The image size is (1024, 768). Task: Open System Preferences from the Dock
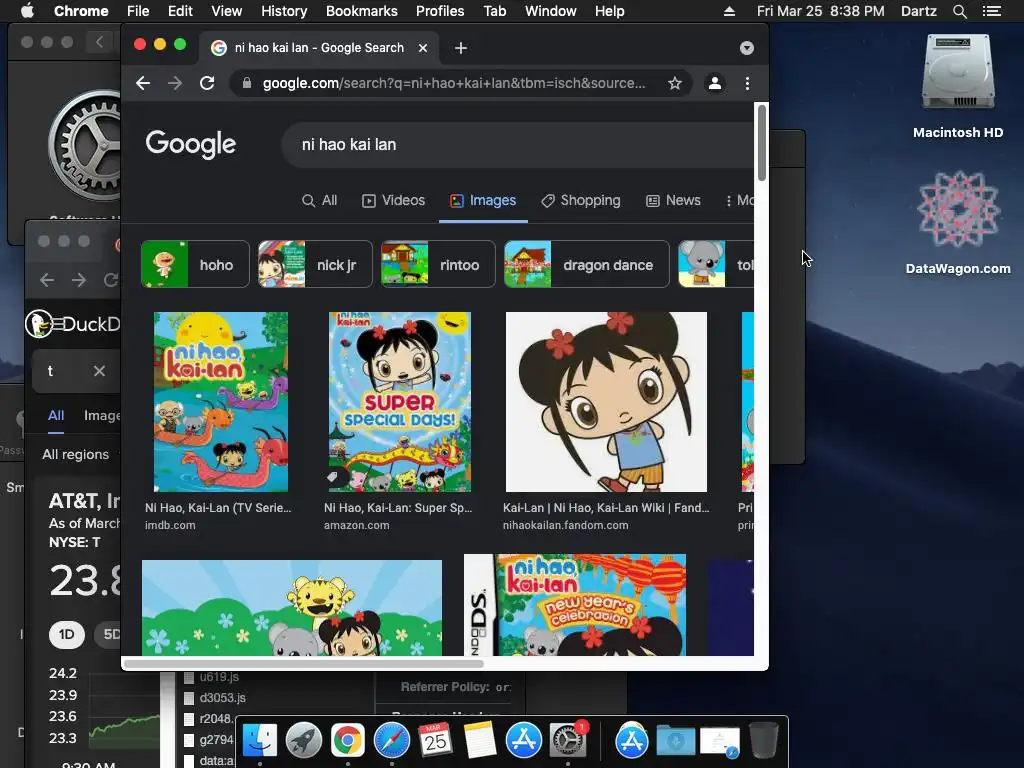click(568, 740)
